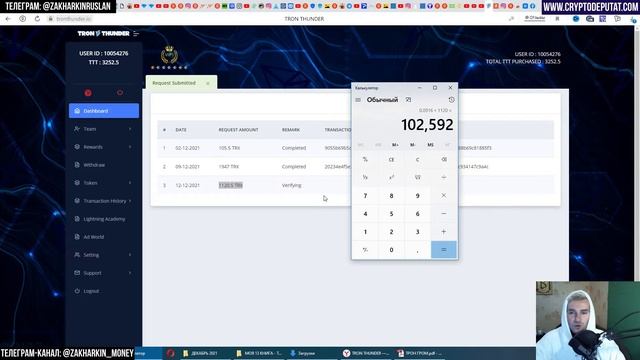
Task: Select the 1120.5 TRX request amount cell
Action: 231,185
